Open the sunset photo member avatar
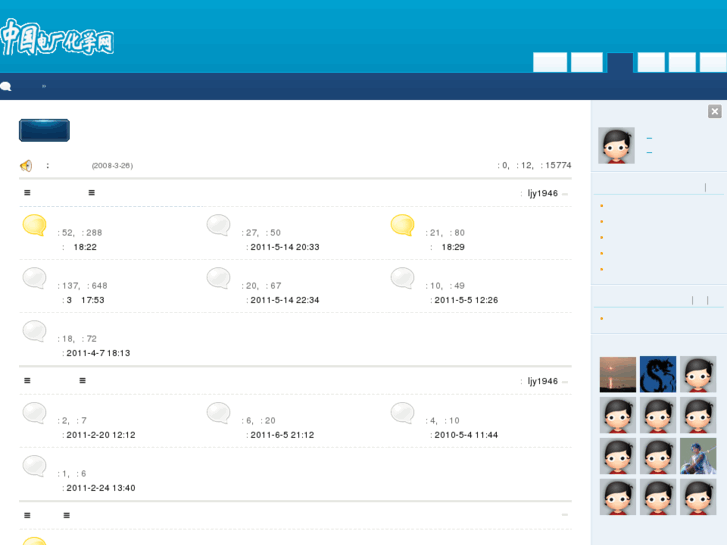The height and width of the screenshot is (545, 727). (618, 374)
